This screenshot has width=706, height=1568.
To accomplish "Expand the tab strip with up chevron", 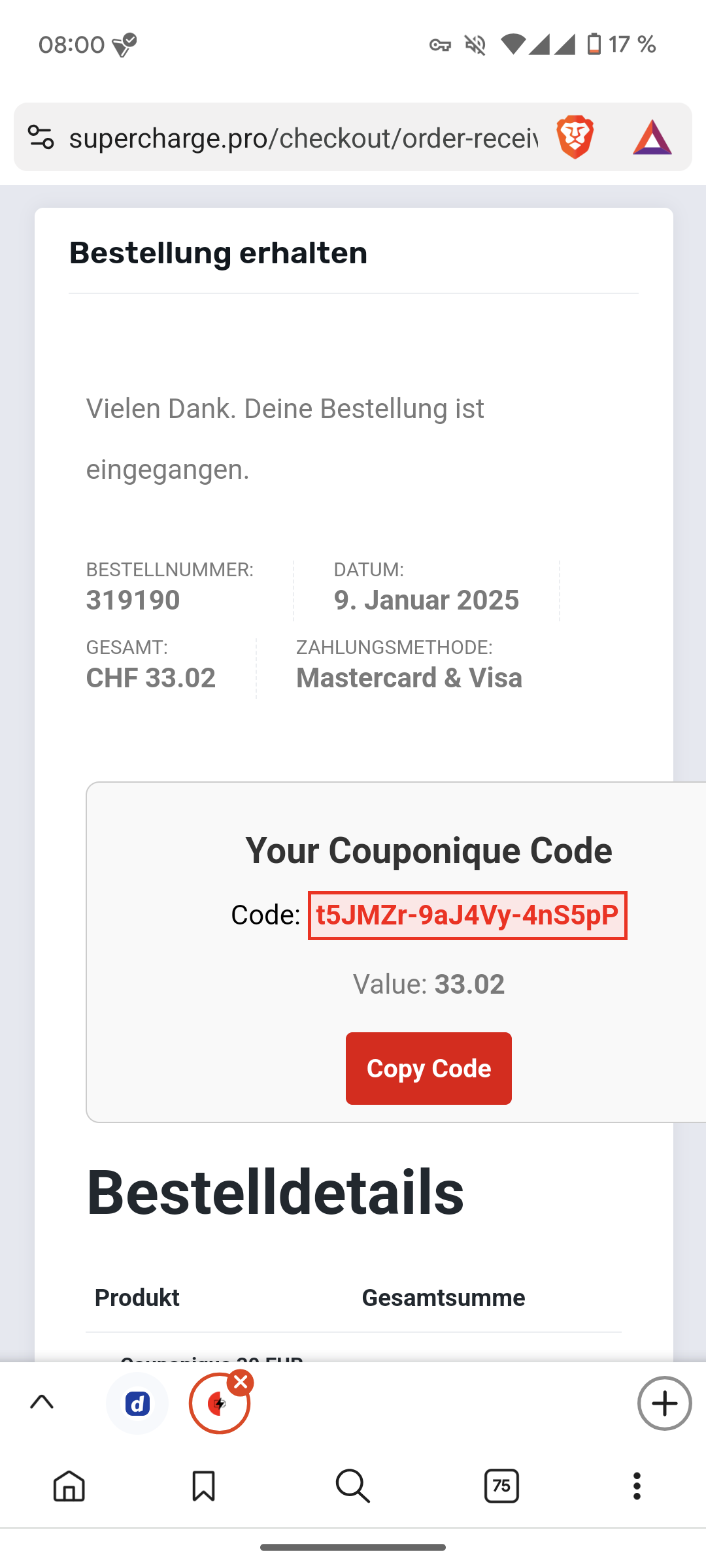I will [x=42, y=1402].
